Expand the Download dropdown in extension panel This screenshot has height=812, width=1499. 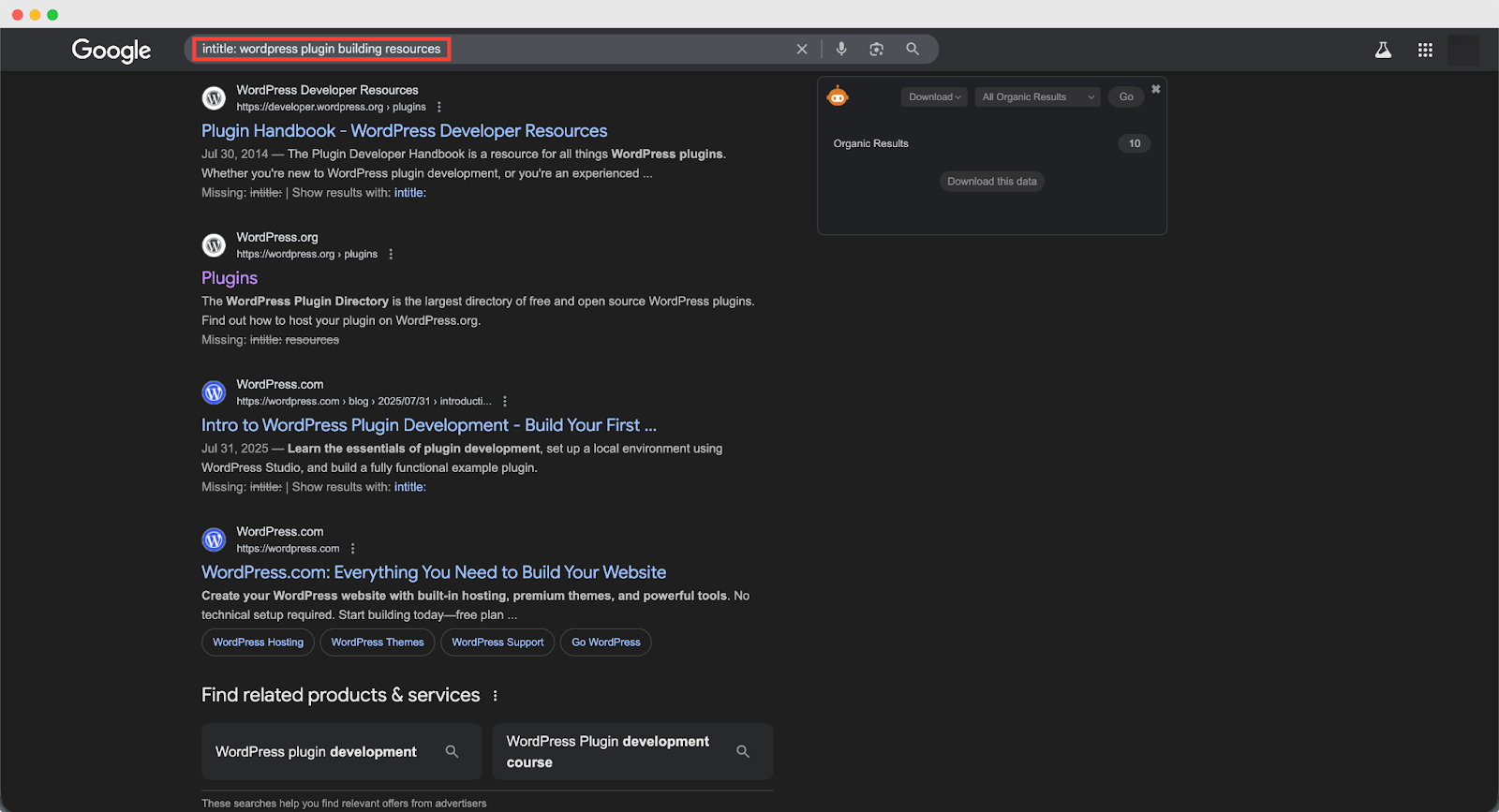click(934, 97)
